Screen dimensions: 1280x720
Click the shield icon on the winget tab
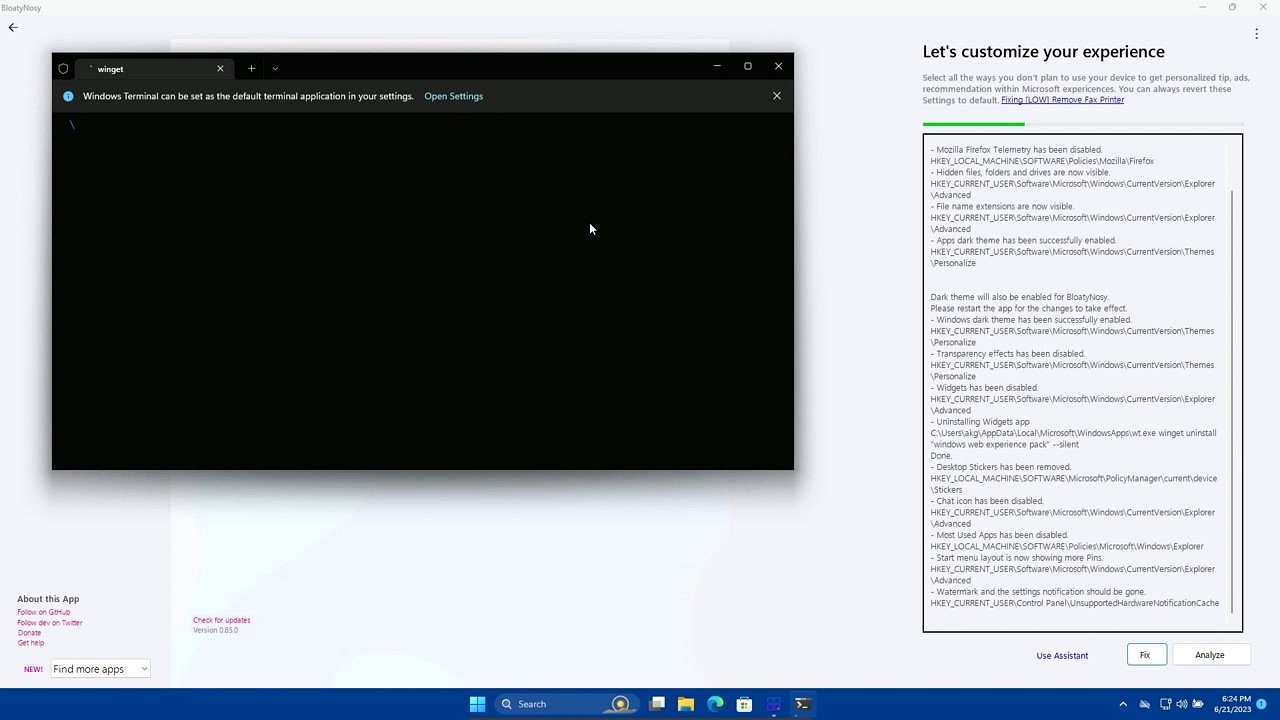pos(63,68)
